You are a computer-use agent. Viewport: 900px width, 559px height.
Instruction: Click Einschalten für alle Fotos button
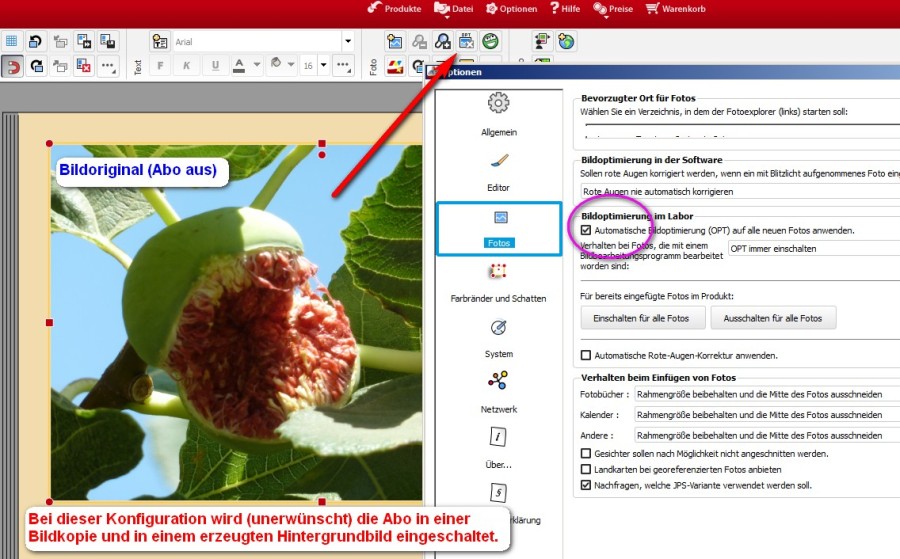point(643,318)
